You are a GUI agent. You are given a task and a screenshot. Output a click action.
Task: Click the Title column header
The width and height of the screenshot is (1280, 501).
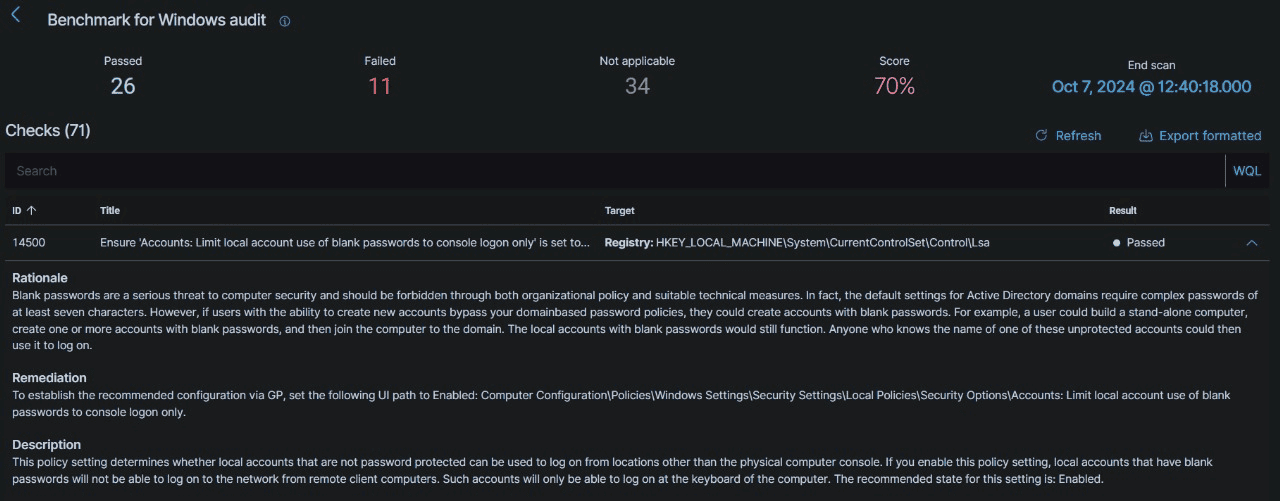110,210
